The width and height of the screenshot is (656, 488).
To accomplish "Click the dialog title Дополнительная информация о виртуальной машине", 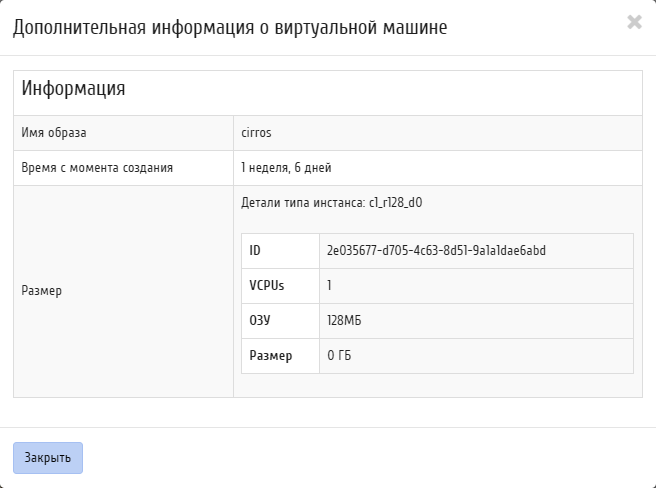I will point(230,28).
